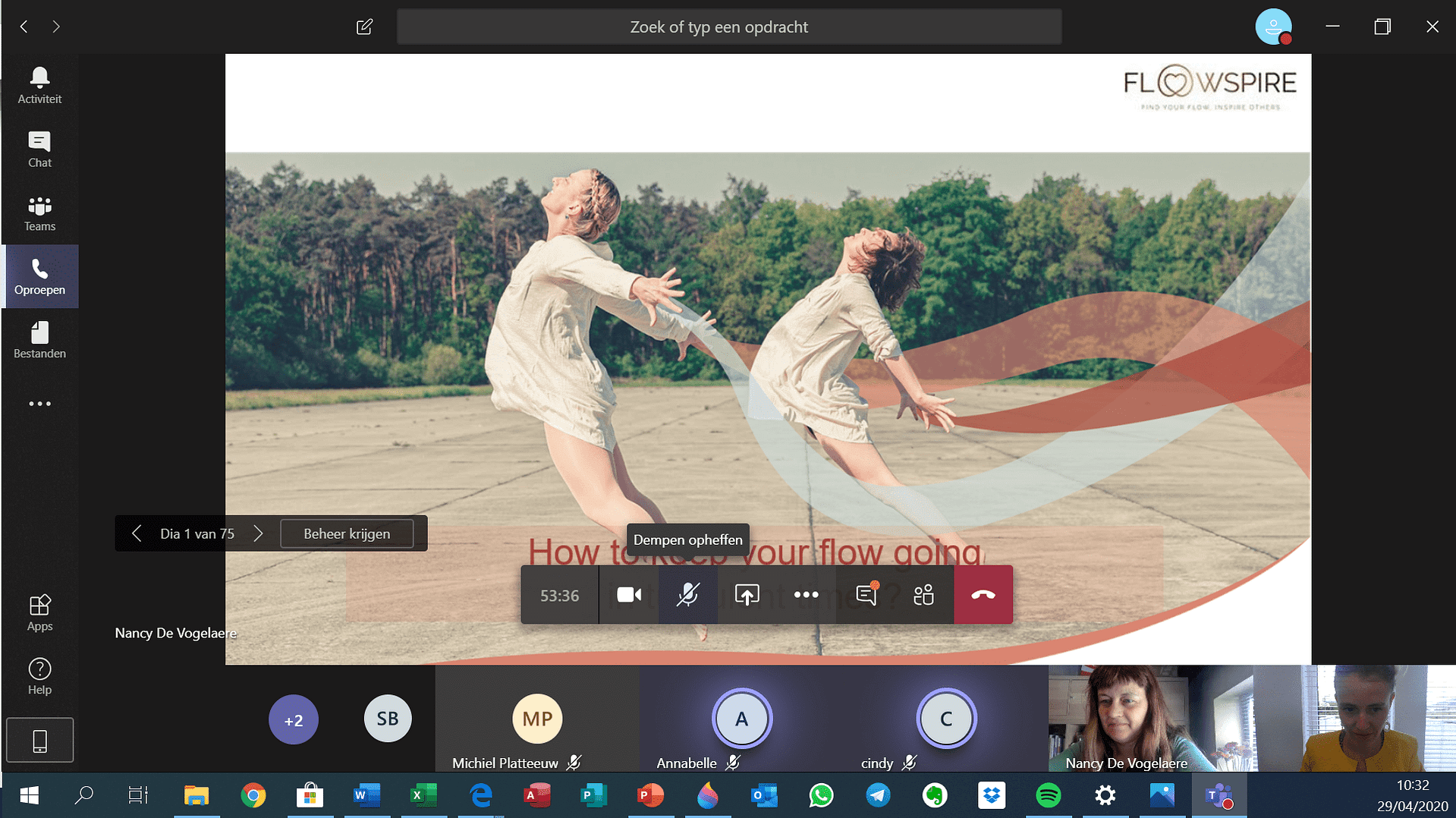
Task: Open the share screen tray
Action: click(747, 595)
